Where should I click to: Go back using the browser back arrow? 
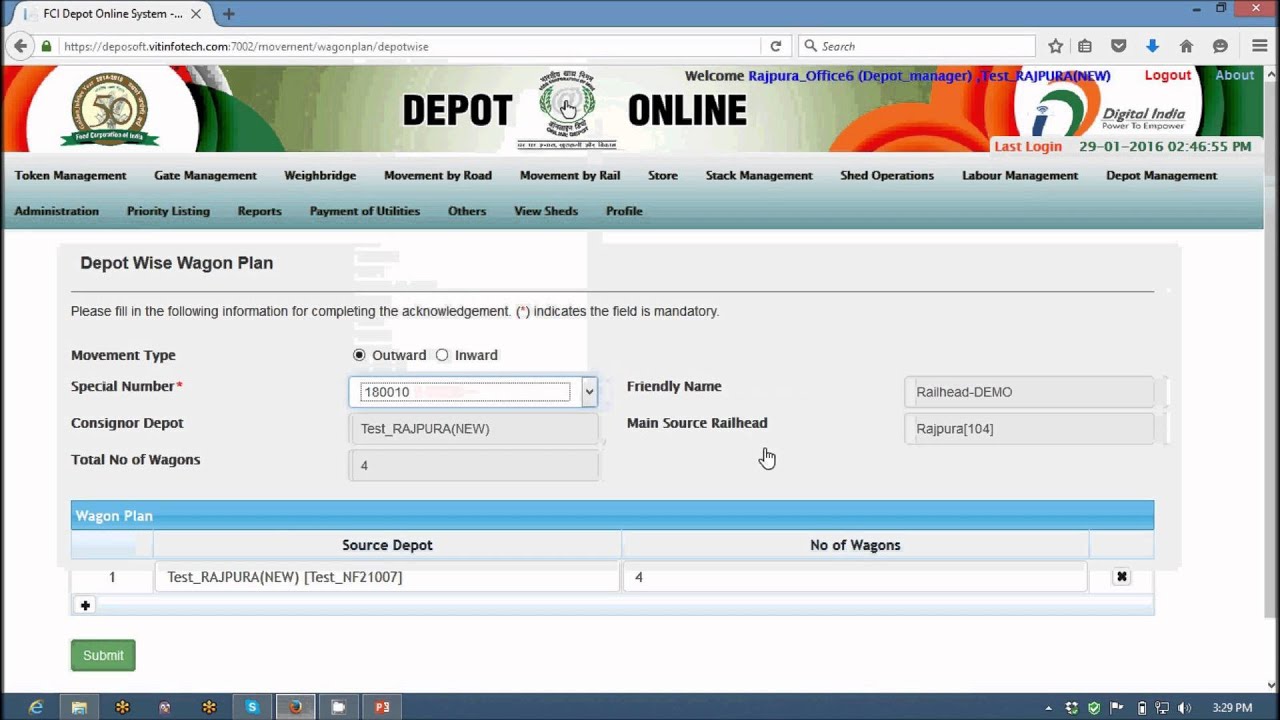click(x=19, y=46)
